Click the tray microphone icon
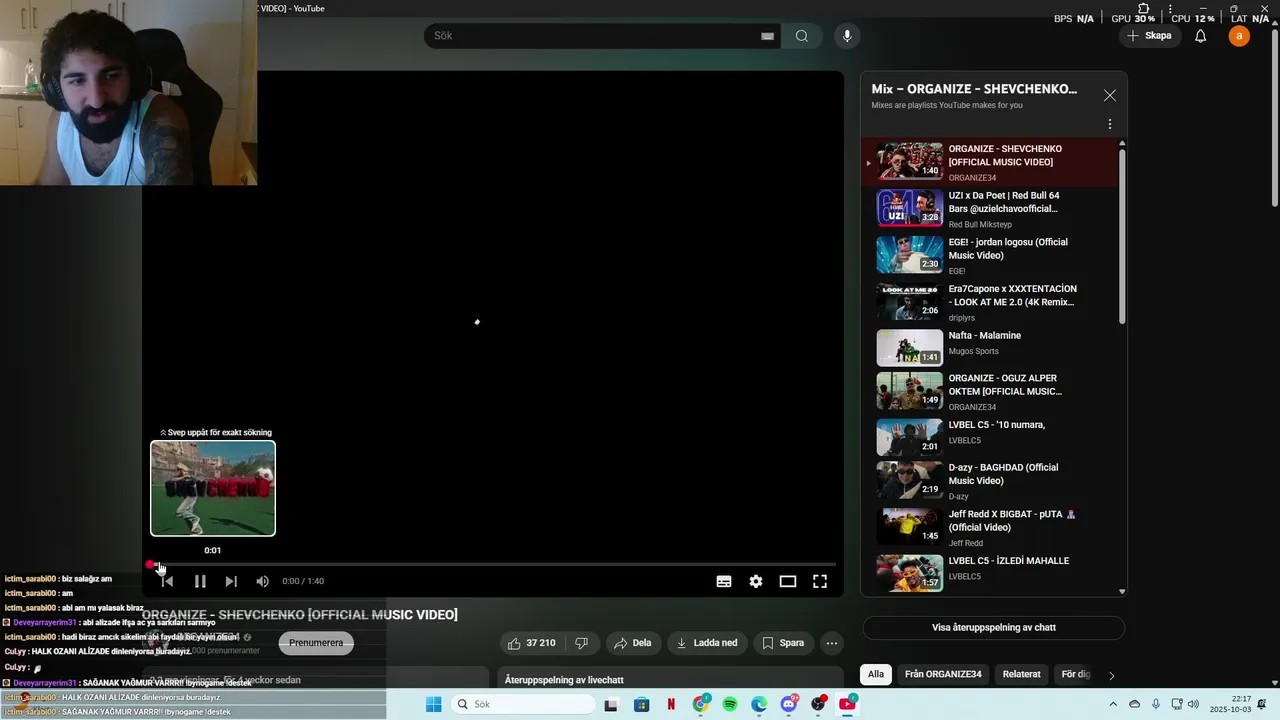 point(1156,704)
